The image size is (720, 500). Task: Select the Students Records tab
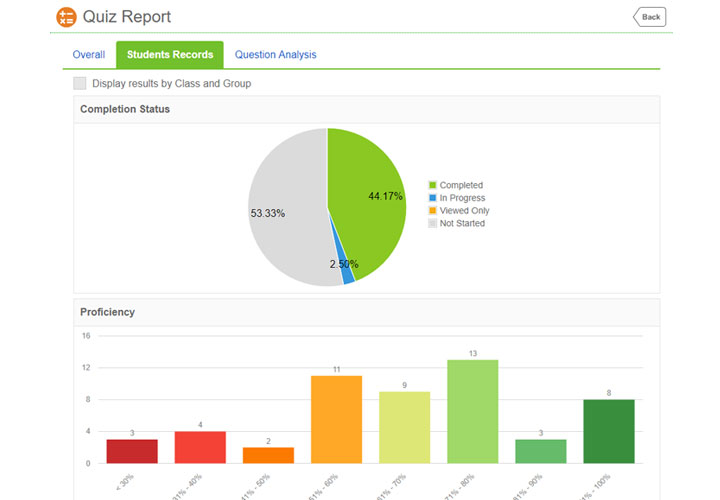coord(169,55)
